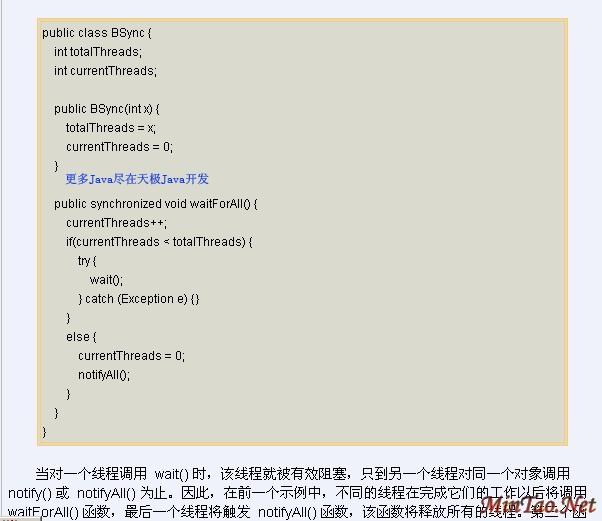Select the 'int totalThreads;' declaration line
602x521 pixels.
point(98,52)
